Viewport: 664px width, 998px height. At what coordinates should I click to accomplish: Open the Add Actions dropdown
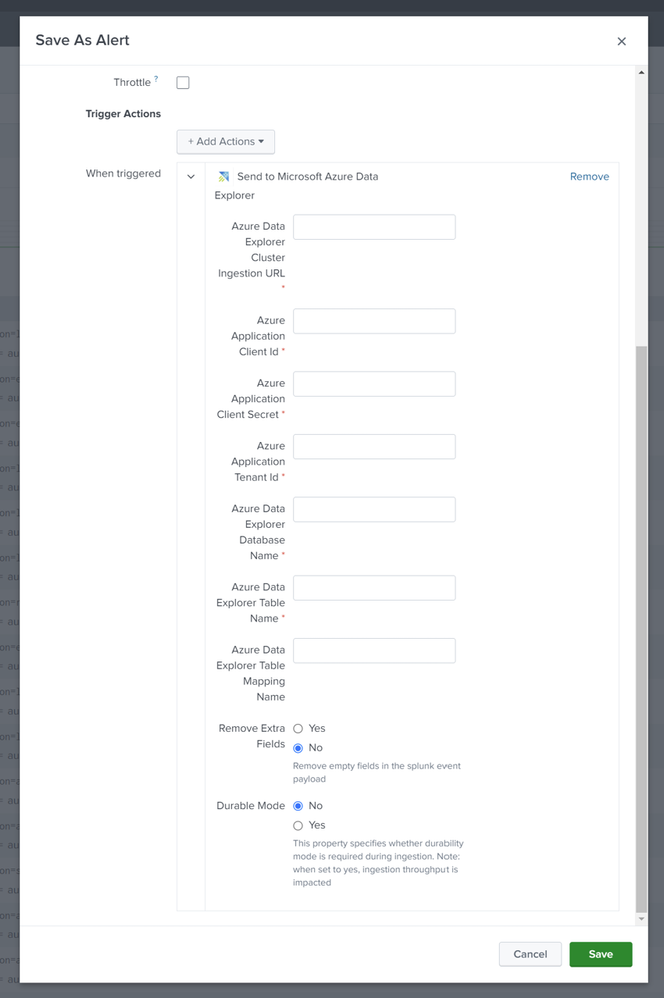pyautogui.click(x=226, y=142)
